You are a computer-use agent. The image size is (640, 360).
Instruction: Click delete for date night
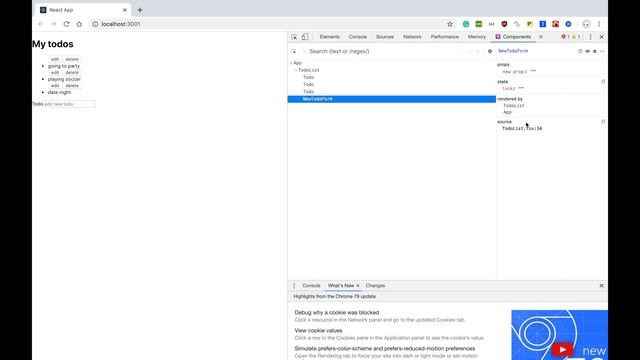pyautogui.click(x=72, y=86)
